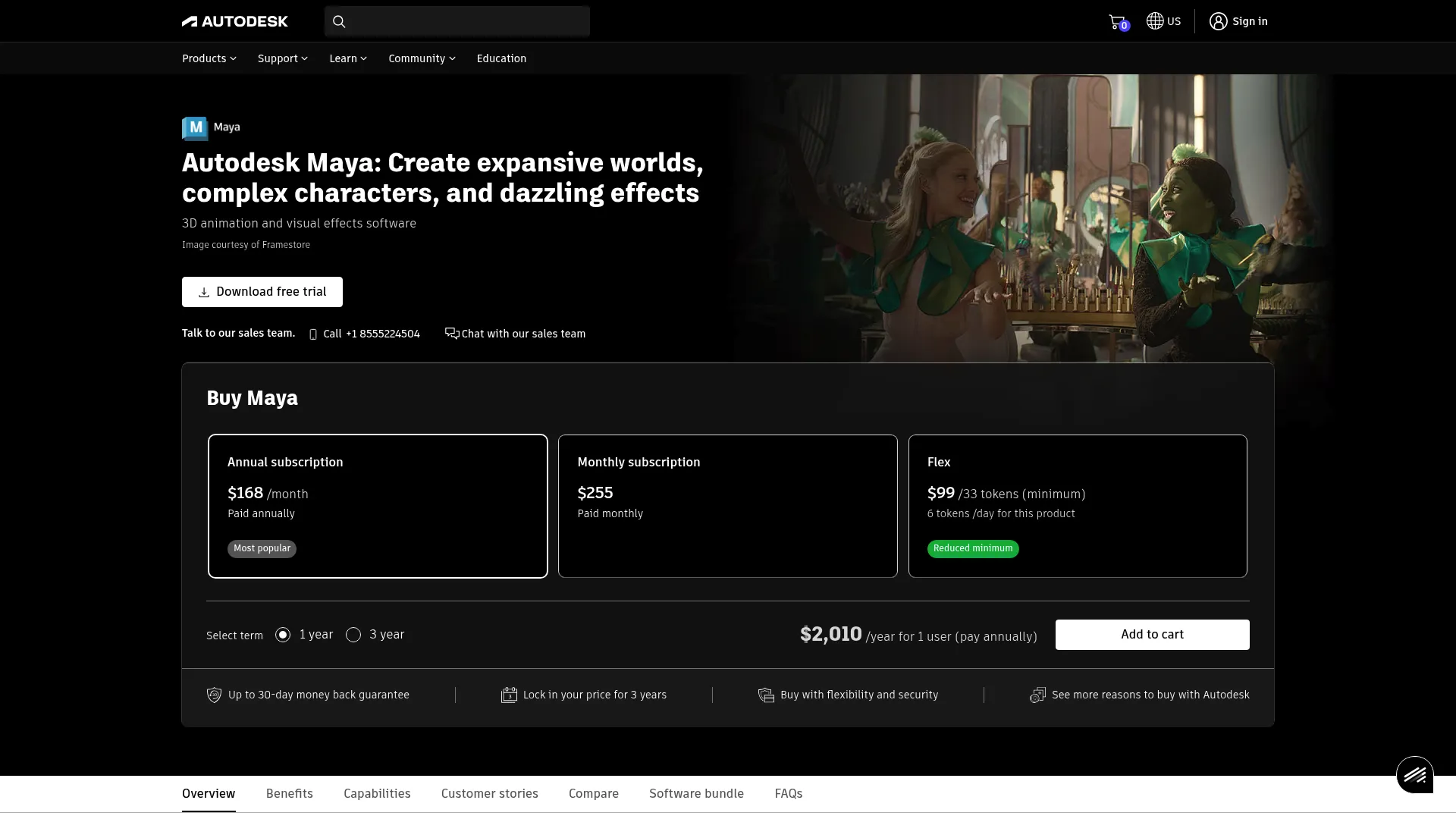Switch to the Software bundle tab
Viewport: 1456px width, 819px height.
tap(696, 793)
